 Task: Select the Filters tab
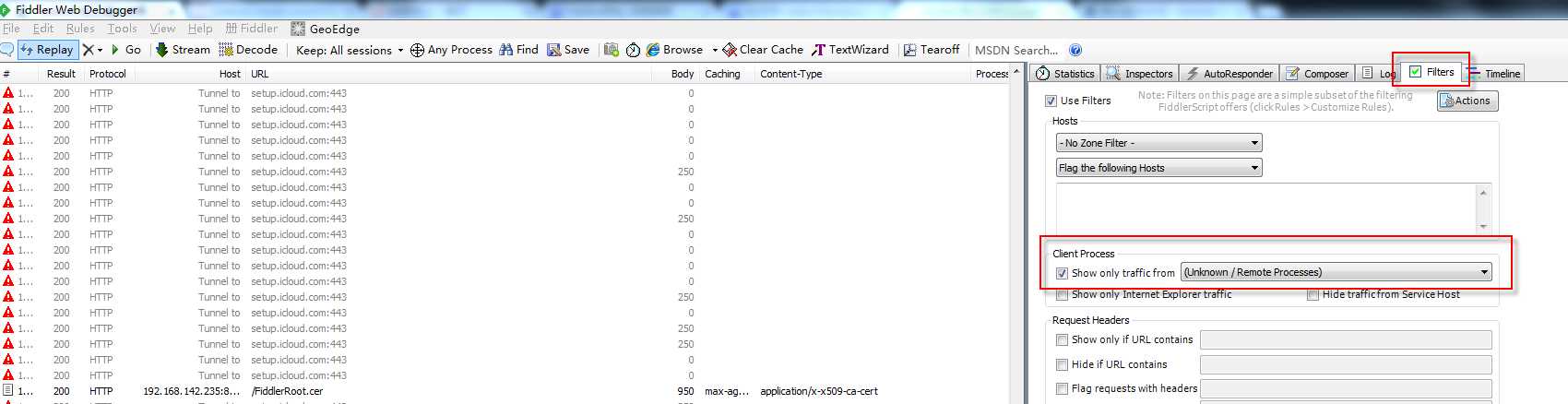1431,72
